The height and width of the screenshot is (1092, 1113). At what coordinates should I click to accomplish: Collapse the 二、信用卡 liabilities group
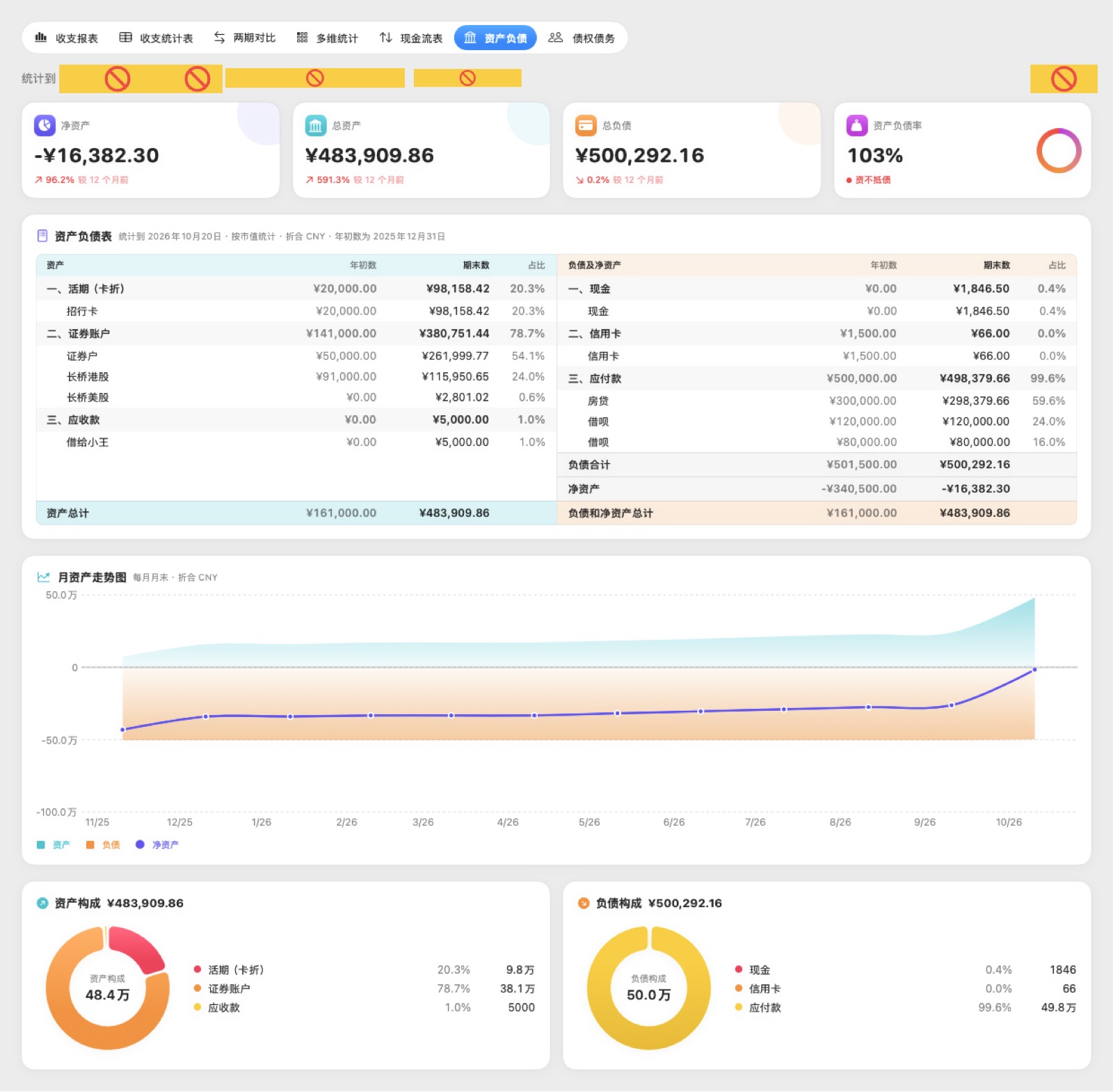817,333
